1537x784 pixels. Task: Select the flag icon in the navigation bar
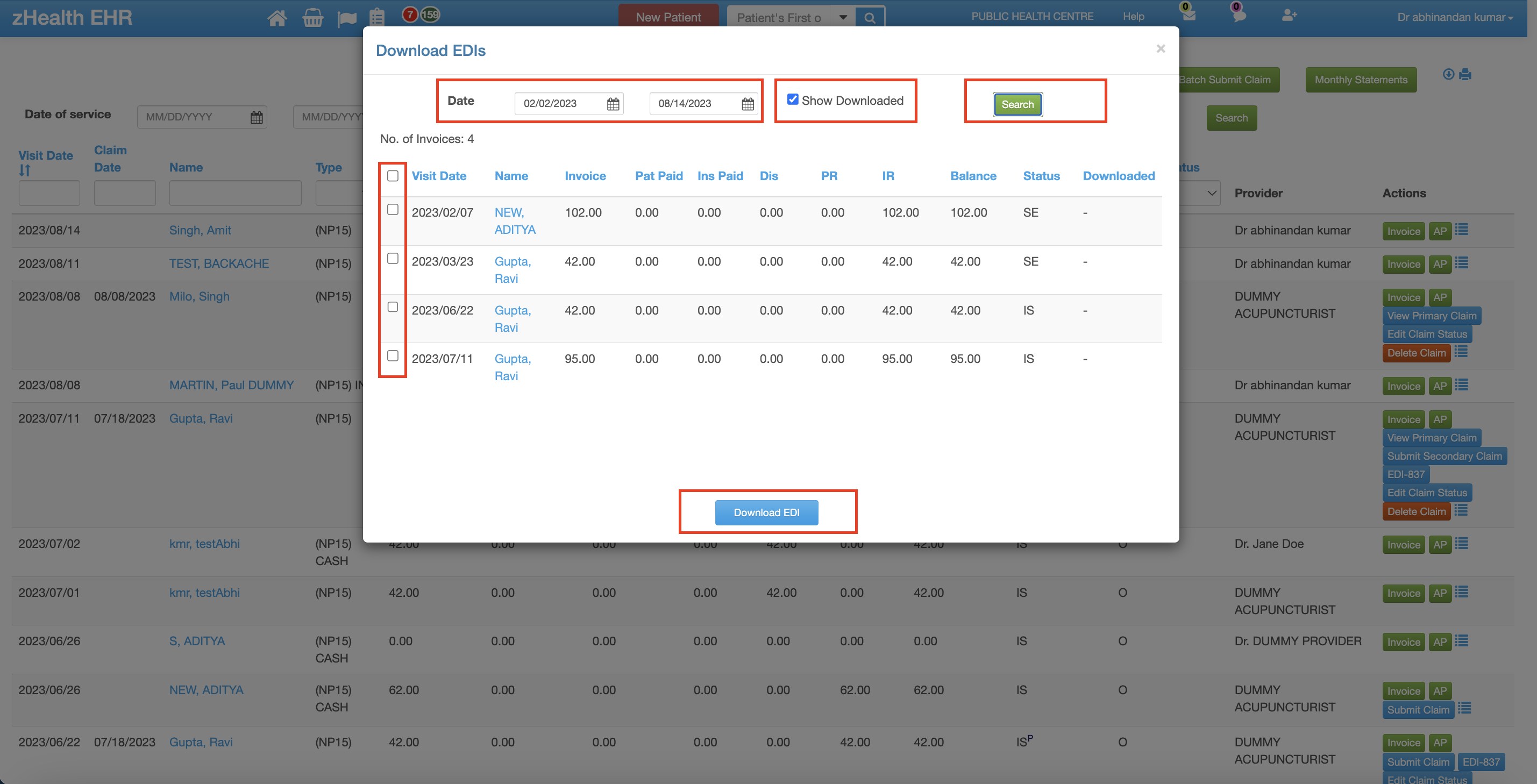[x=347, y=17]
